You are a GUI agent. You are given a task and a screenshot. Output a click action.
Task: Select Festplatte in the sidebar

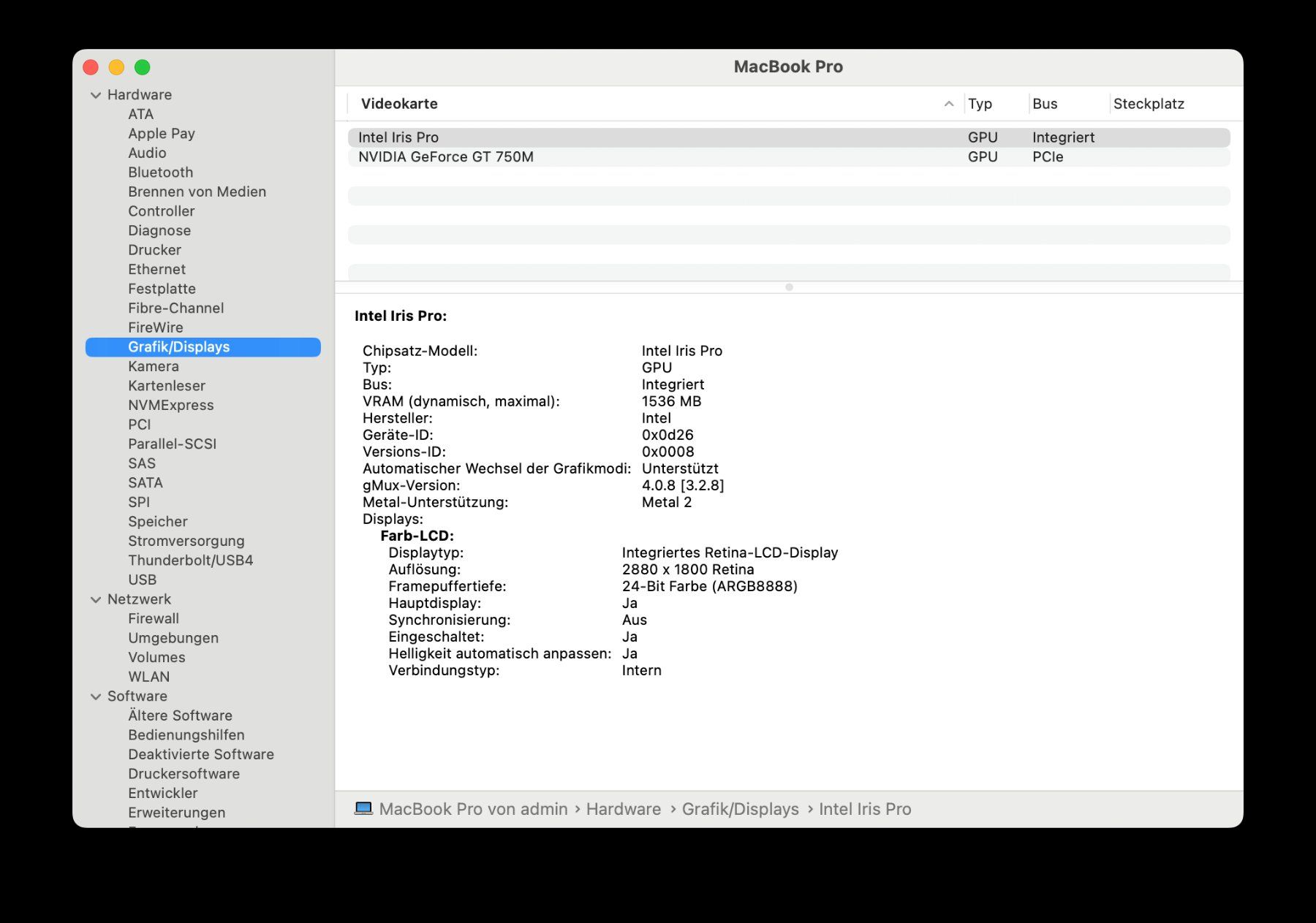click(162, 289)
